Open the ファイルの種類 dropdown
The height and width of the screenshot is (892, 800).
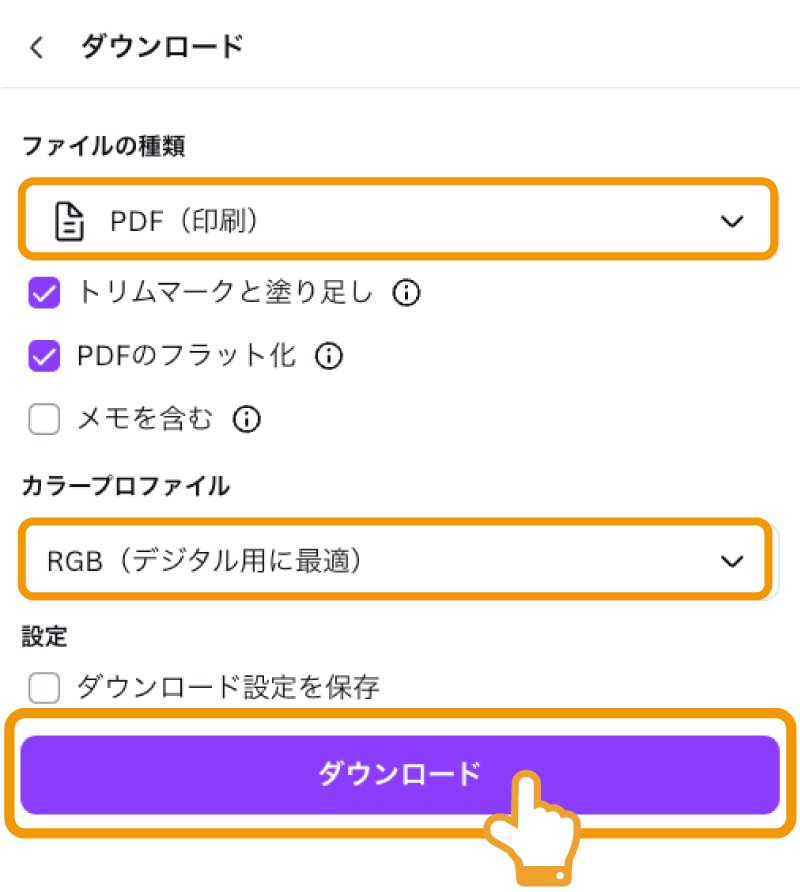pos(400,221)
